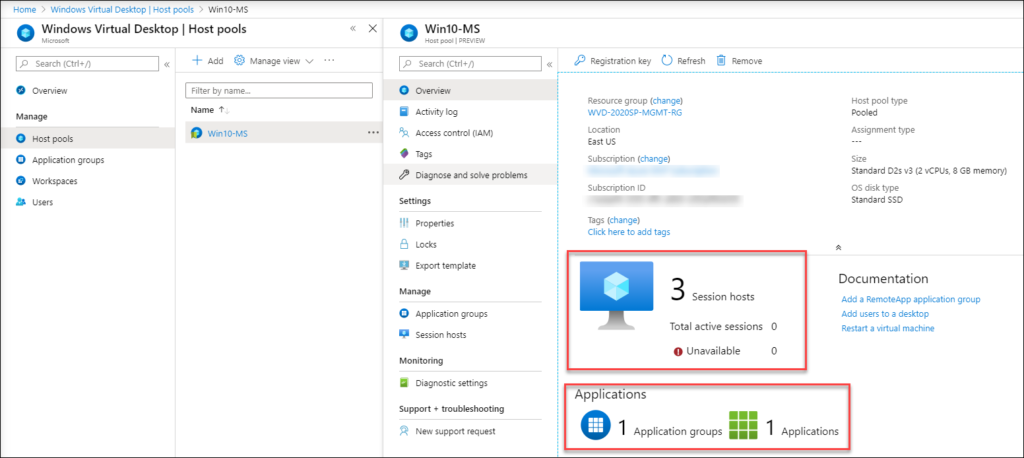Click the Add button with plus icon
Viewport: 1024px width, 458px height.
(x=207, y=61)
